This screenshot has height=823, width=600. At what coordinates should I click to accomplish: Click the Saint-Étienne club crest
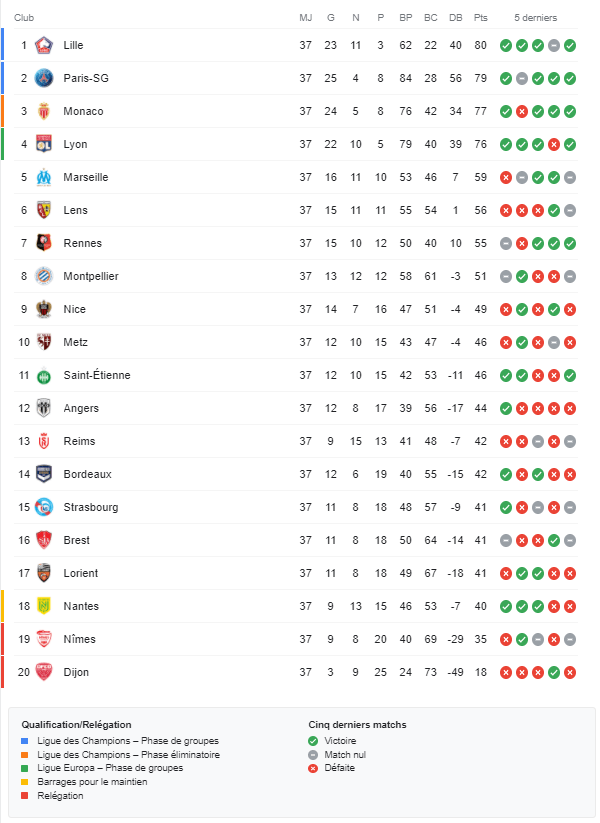[x=44, y=375]
